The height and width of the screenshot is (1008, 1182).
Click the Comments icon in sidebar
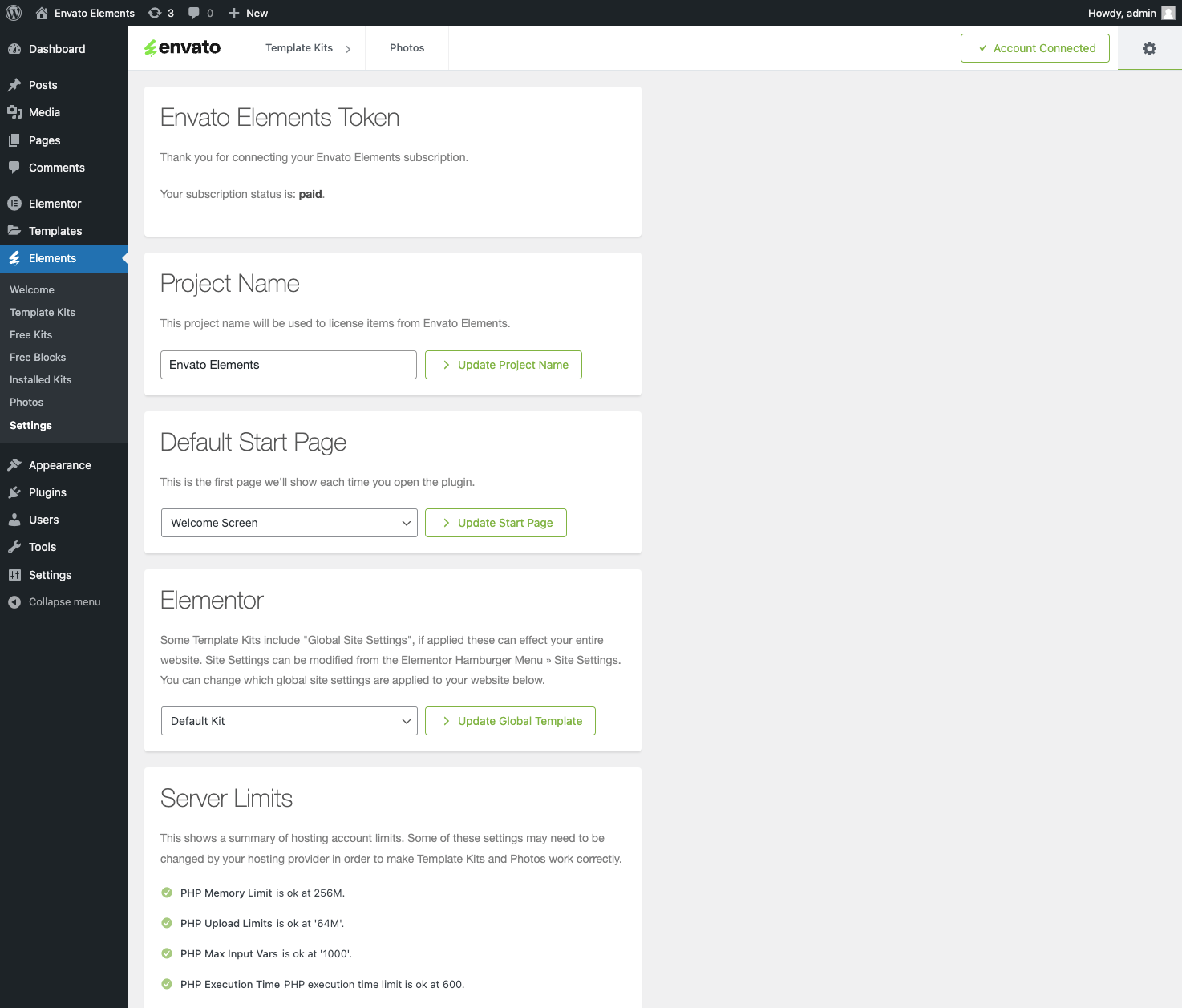14,168
